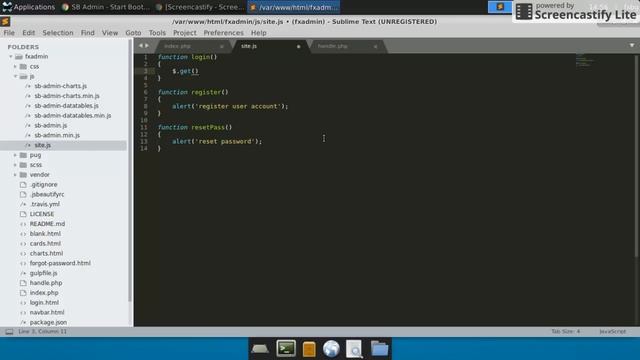Change Tab Size in status bar

pos(565,331)
